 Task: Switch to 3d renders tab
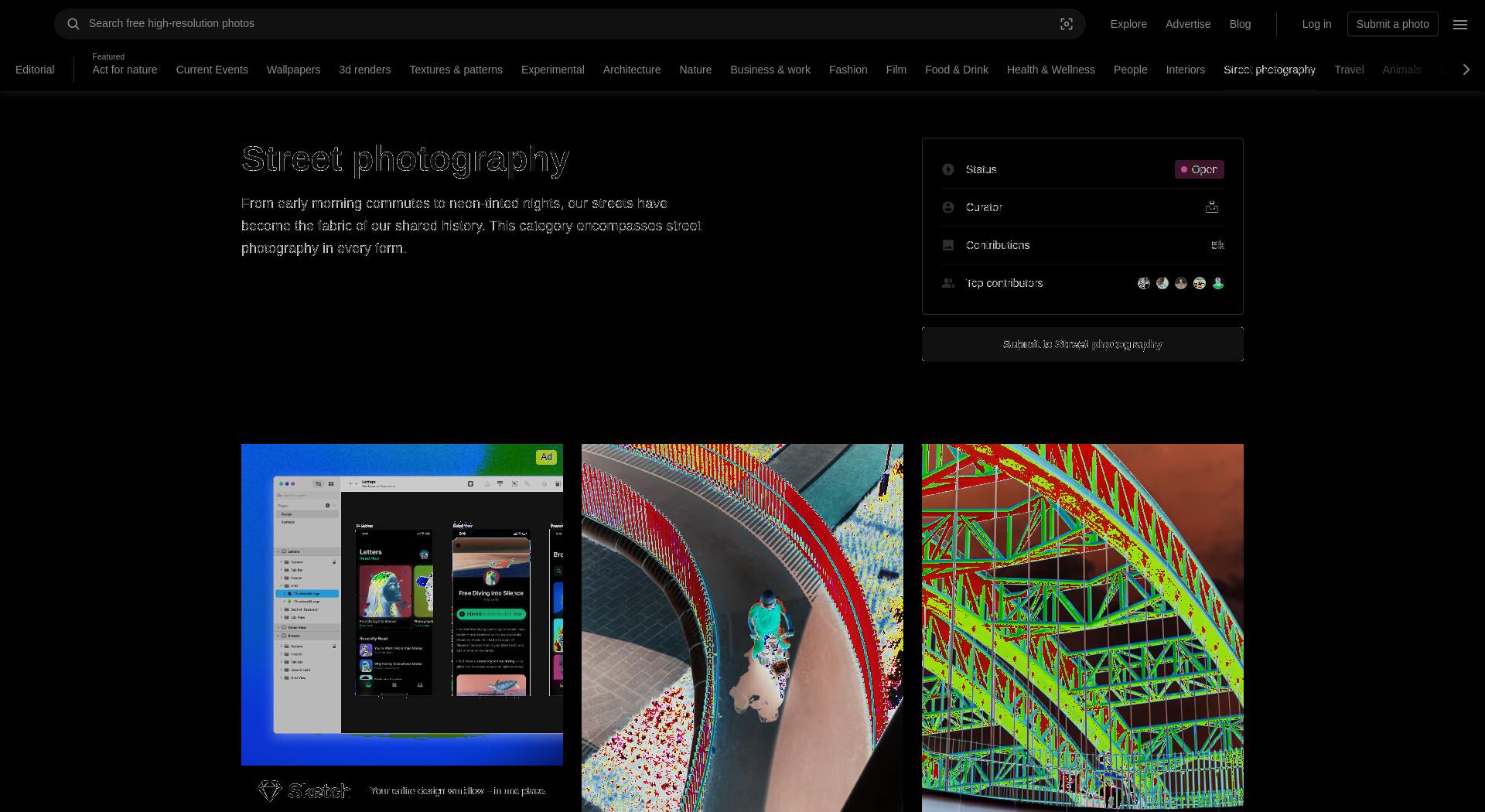pyautogui.click(x=364, y=70)
